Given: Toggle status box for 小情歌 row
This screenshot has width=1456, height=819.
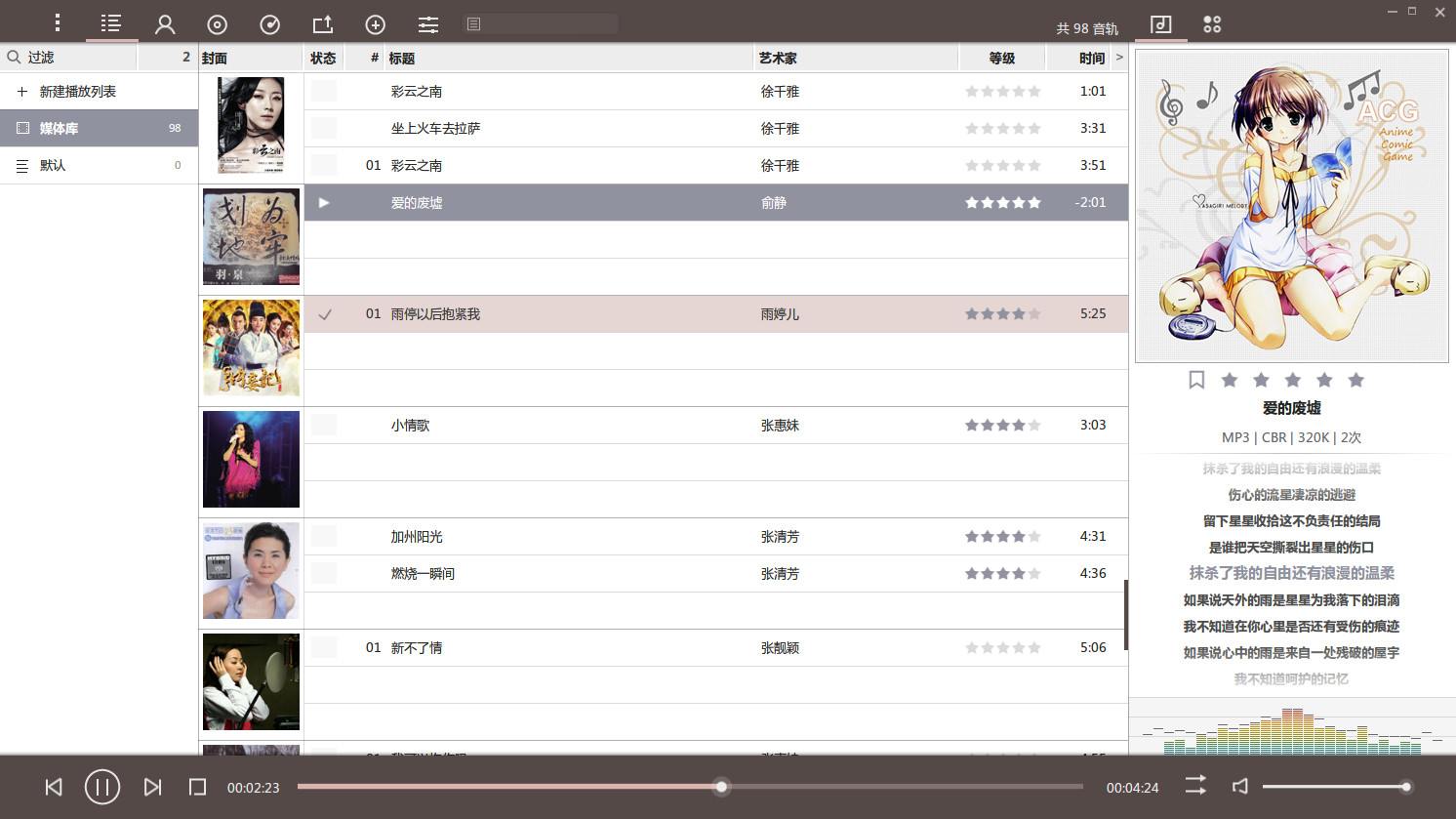Looking at the screenshot, I should [324, 425].
